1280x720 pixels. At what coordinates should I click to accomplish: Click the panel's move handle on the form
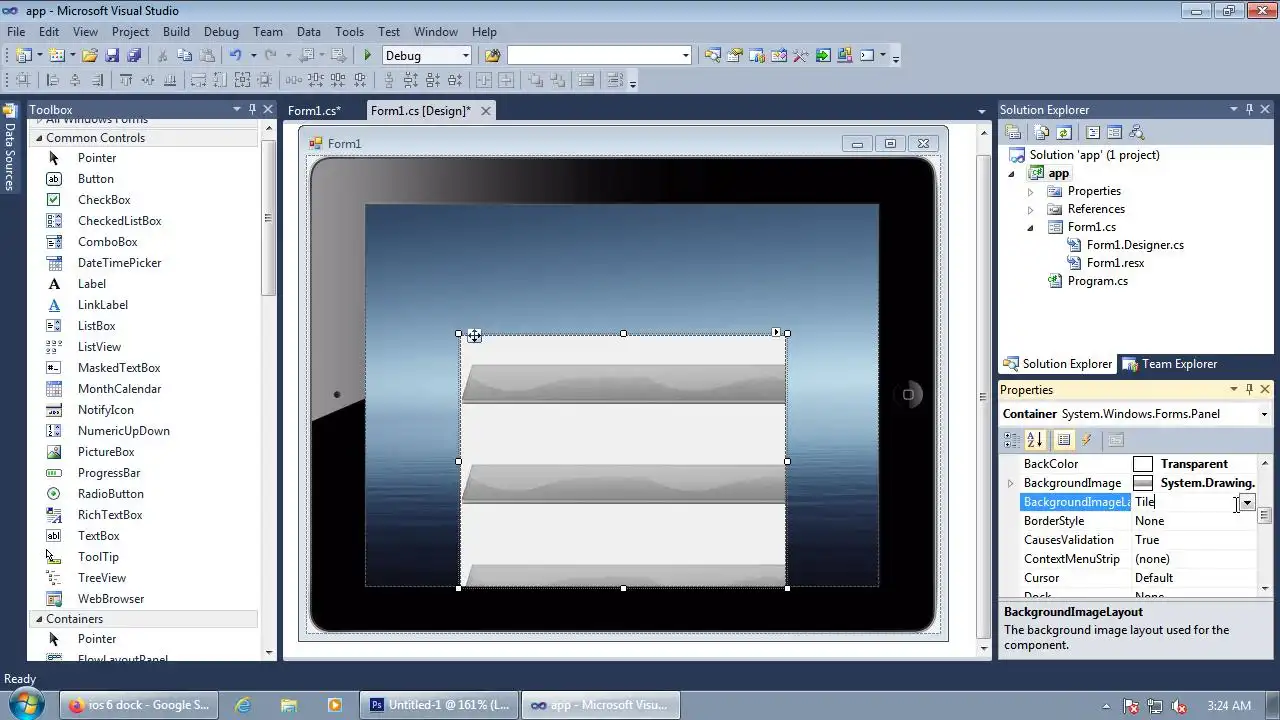point(474,336)
